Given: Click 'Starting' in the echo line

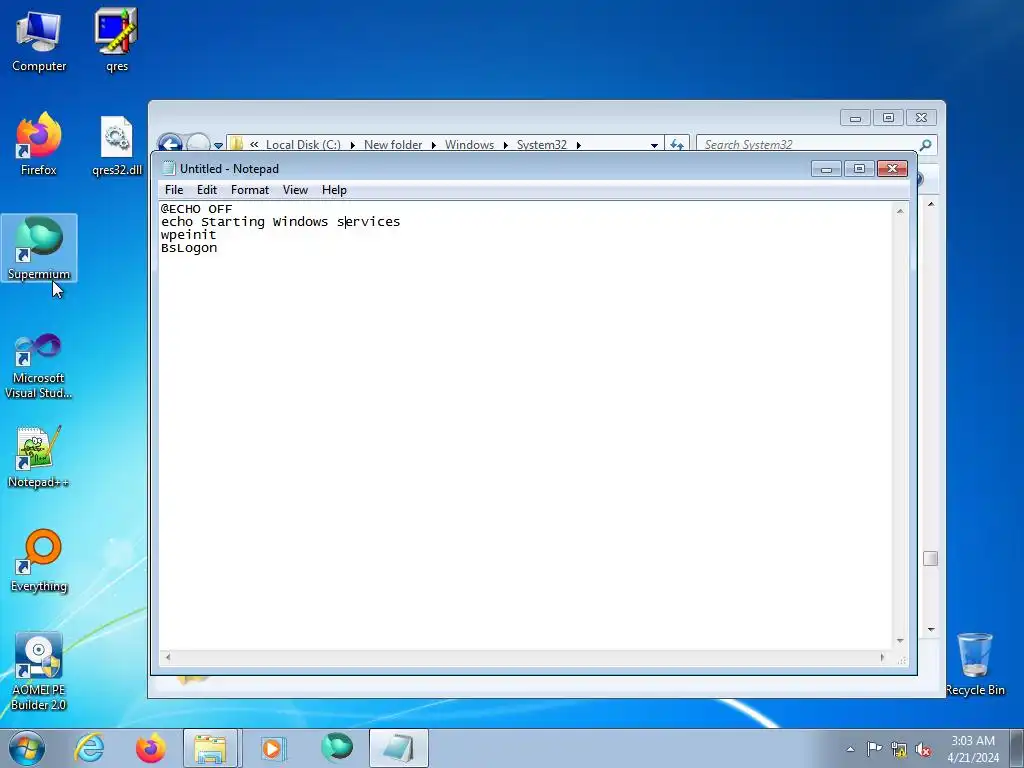Looking at the screenshot, I should click(x=232, y=222).
